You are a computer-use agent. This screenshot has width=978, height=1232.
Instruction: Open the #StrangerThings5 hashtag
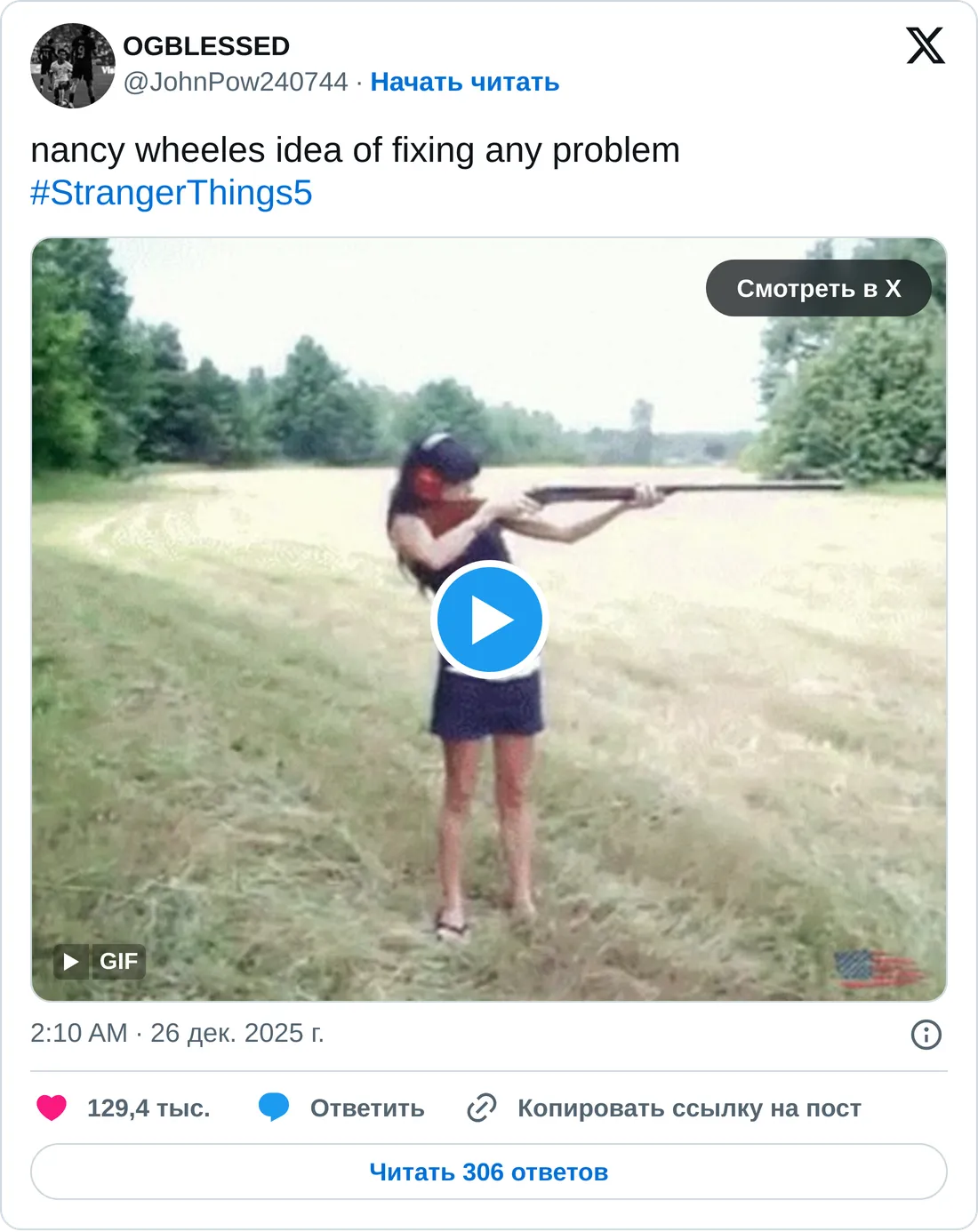(172, 193)
